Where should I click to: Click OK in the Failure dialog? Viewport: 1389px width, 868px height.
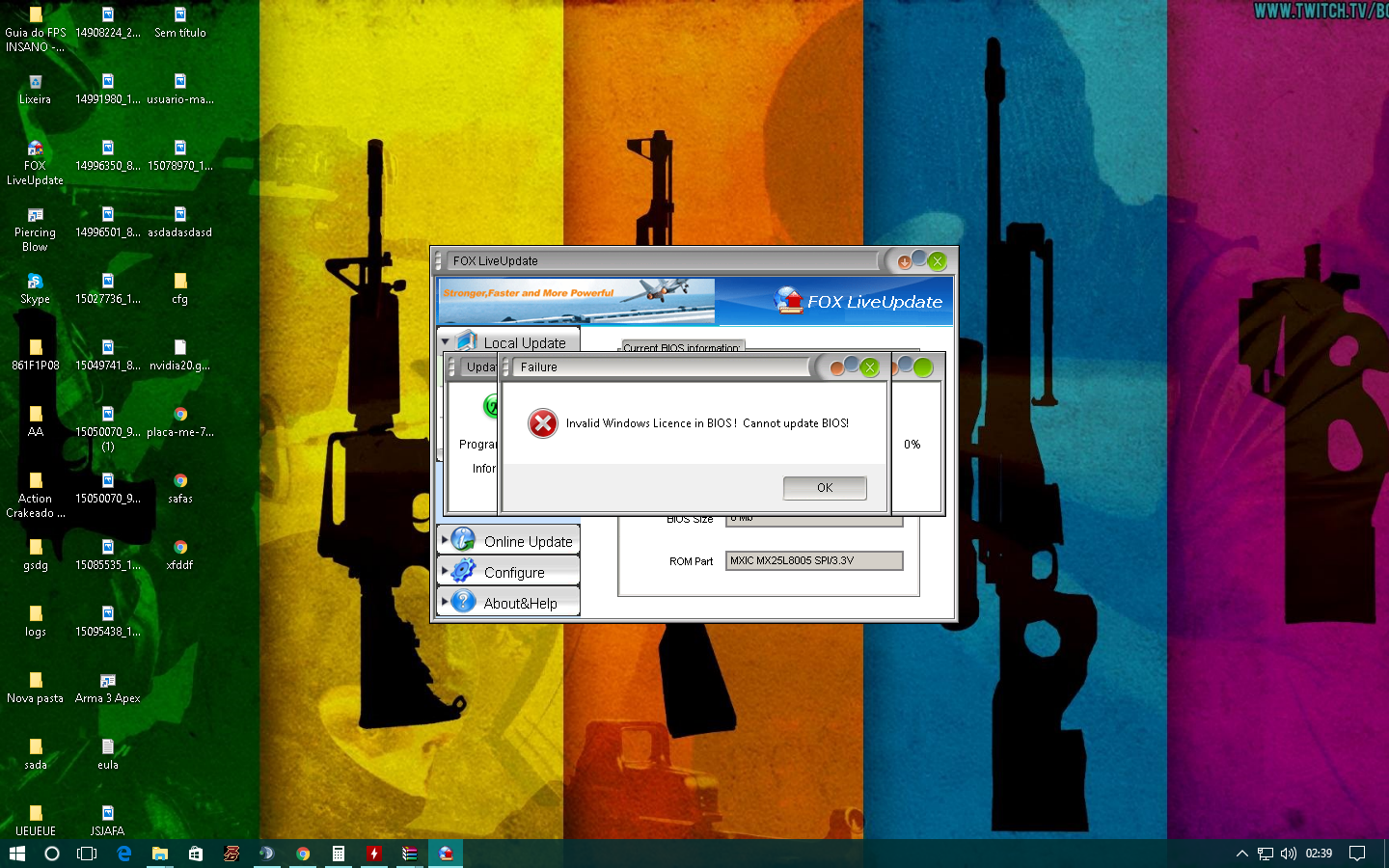click(825, 488)
